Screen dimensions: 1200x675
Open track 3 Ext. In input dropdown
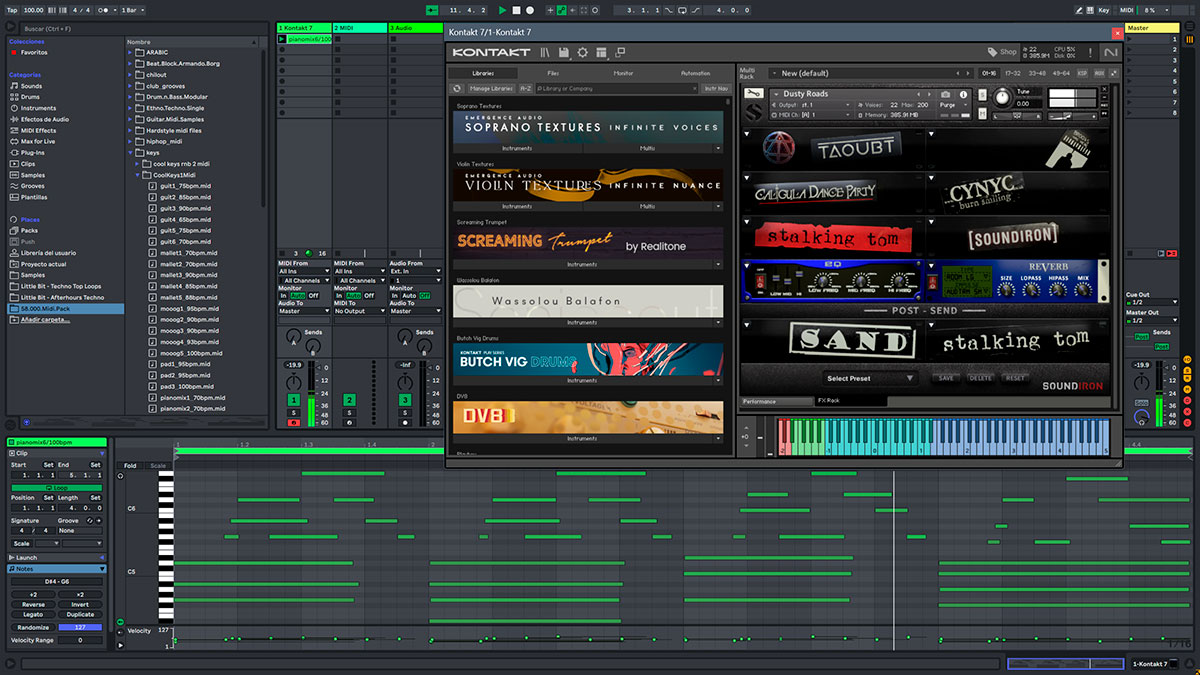[x=416, y=271]
